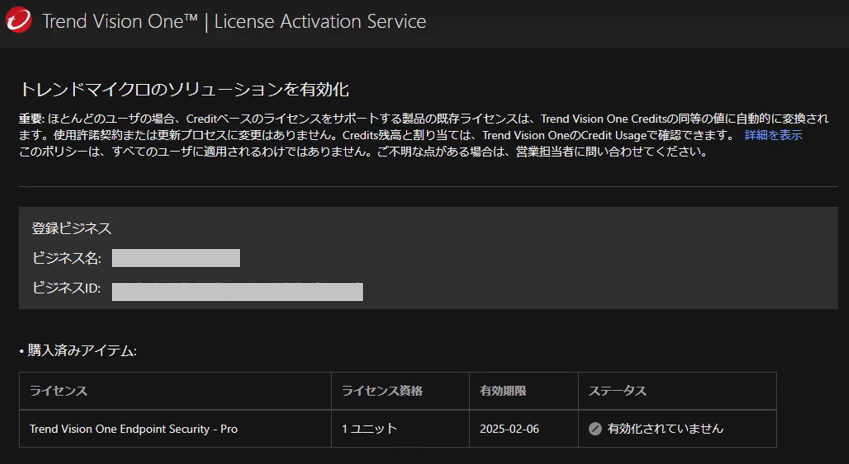Click the ステータス column header
This screenshot has height=464, width=849.
click(618, 391)
